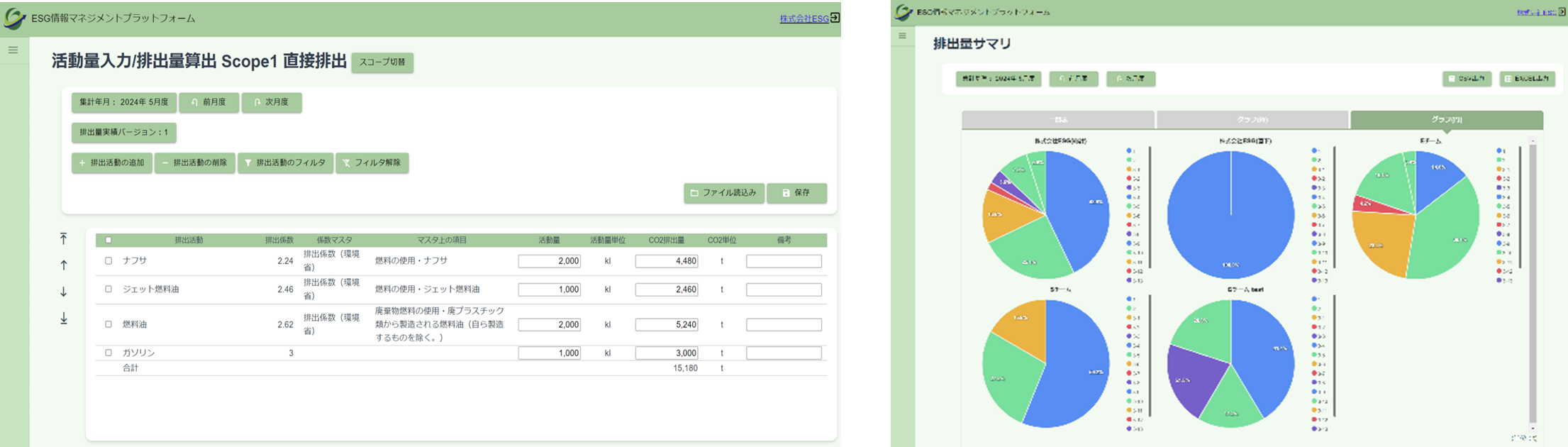
Task: Check the ジェット燃料油 row checkbox
Action: click(109, 289)
